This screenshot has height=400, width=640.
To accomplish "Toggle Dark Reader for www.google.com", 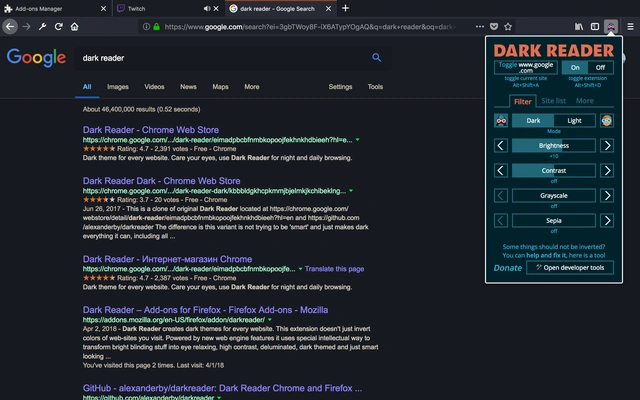I will pos(526,67).
